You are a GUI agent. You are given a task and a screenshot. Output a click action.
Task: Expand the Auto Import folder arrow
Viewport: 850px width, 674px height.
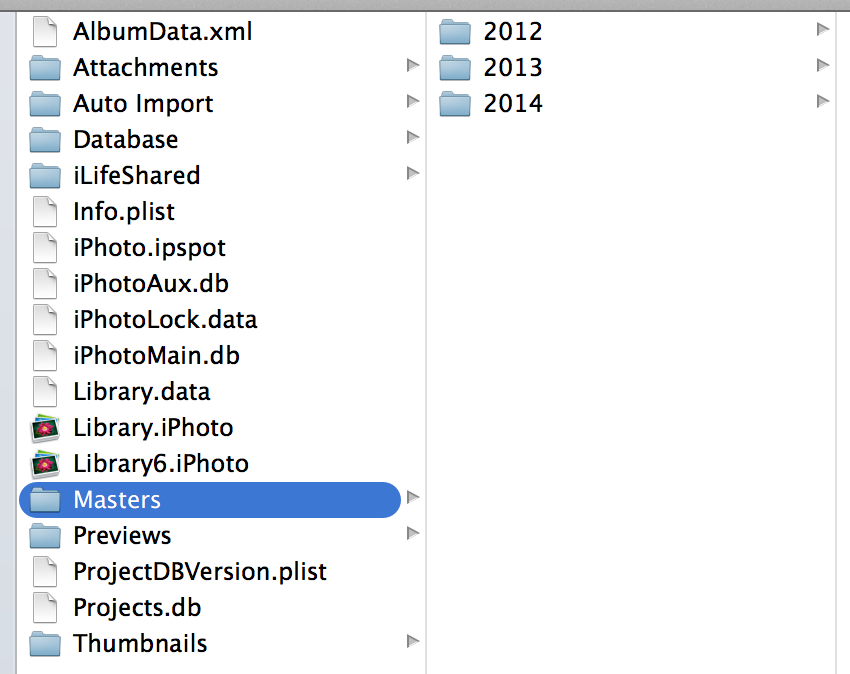coord(413,102)
